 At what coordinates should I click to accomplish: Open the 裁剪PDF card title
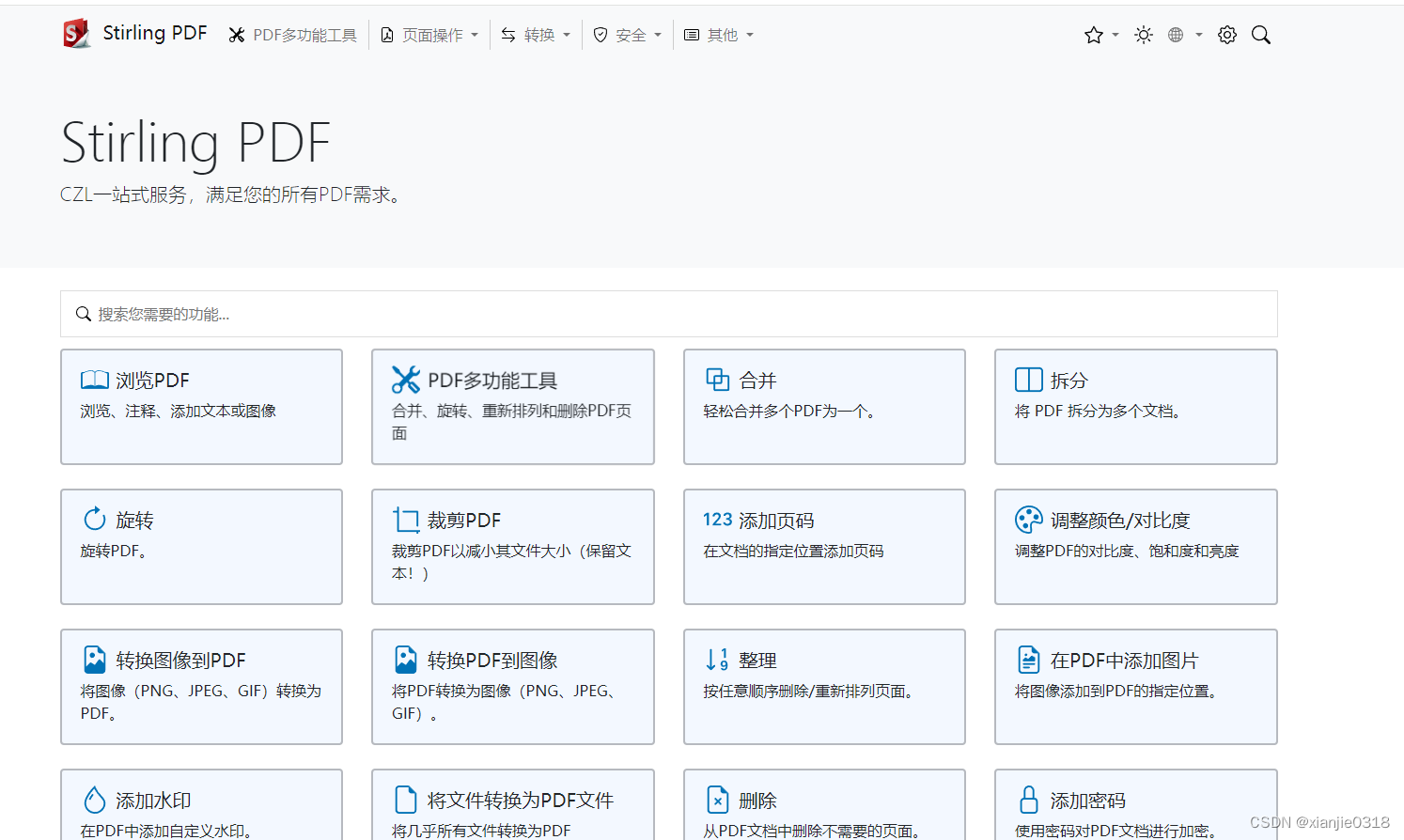coord(464,521)
